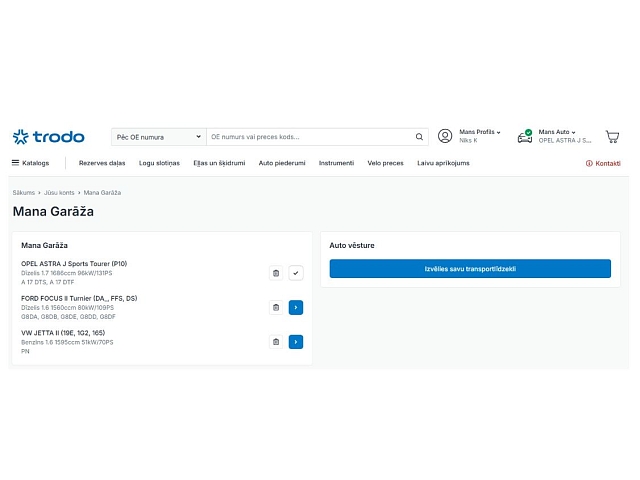Screen dimensions: 640x480
Task: Click OPEL ASTRA J Sports Tourer entry
Action: click(74, 264)
